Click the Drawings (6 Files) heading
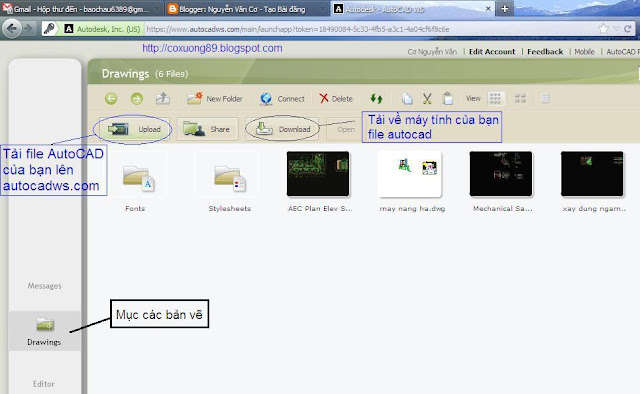640x394 pixels. (145, 73)
